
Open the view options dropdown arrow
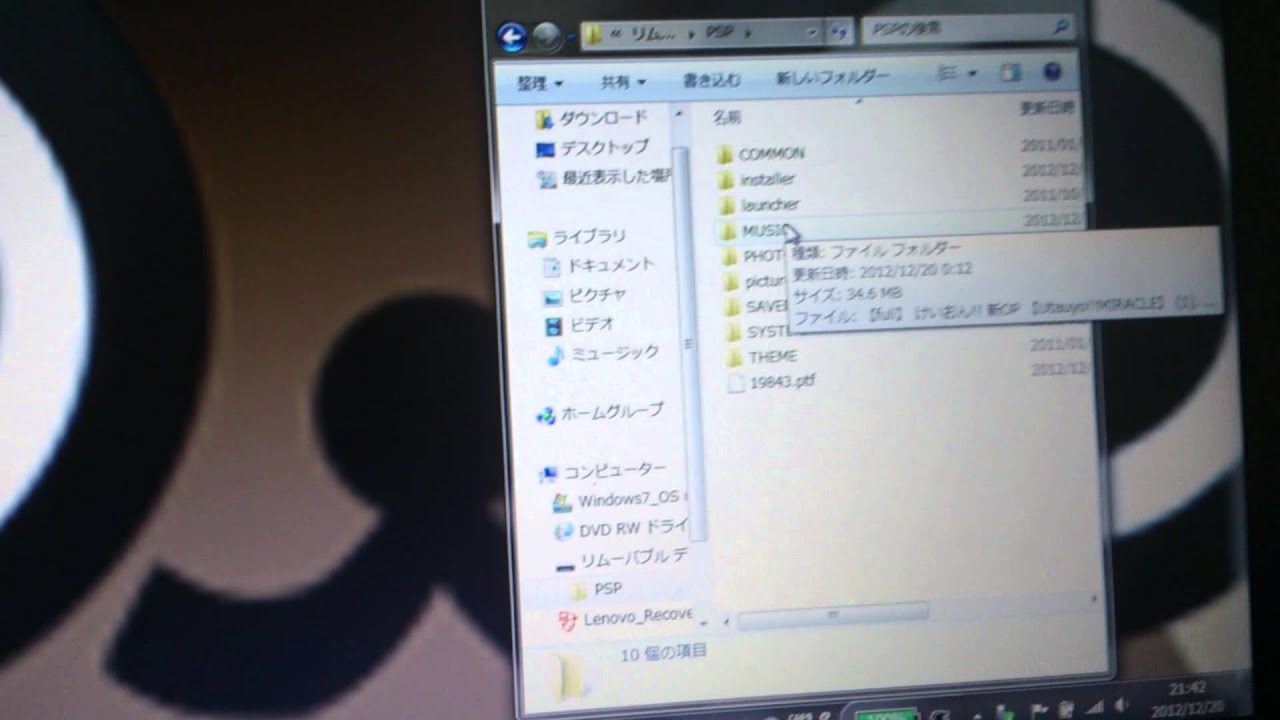pyautogui.click(x=972, y=73)
